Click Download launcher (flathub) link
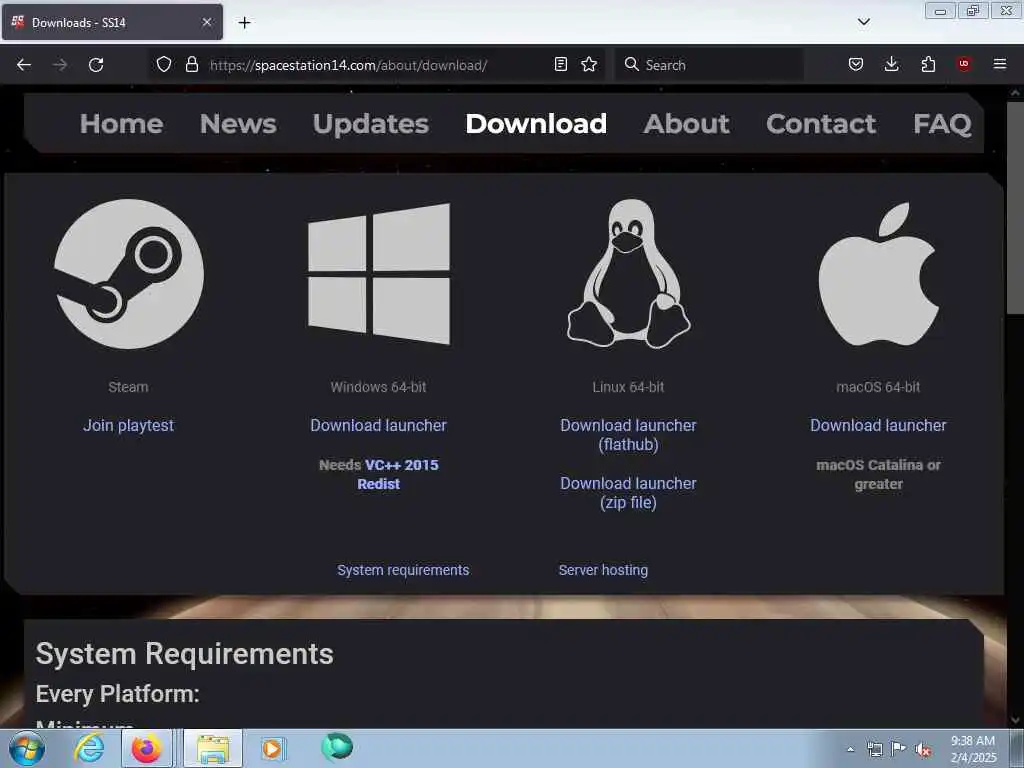 628,435
